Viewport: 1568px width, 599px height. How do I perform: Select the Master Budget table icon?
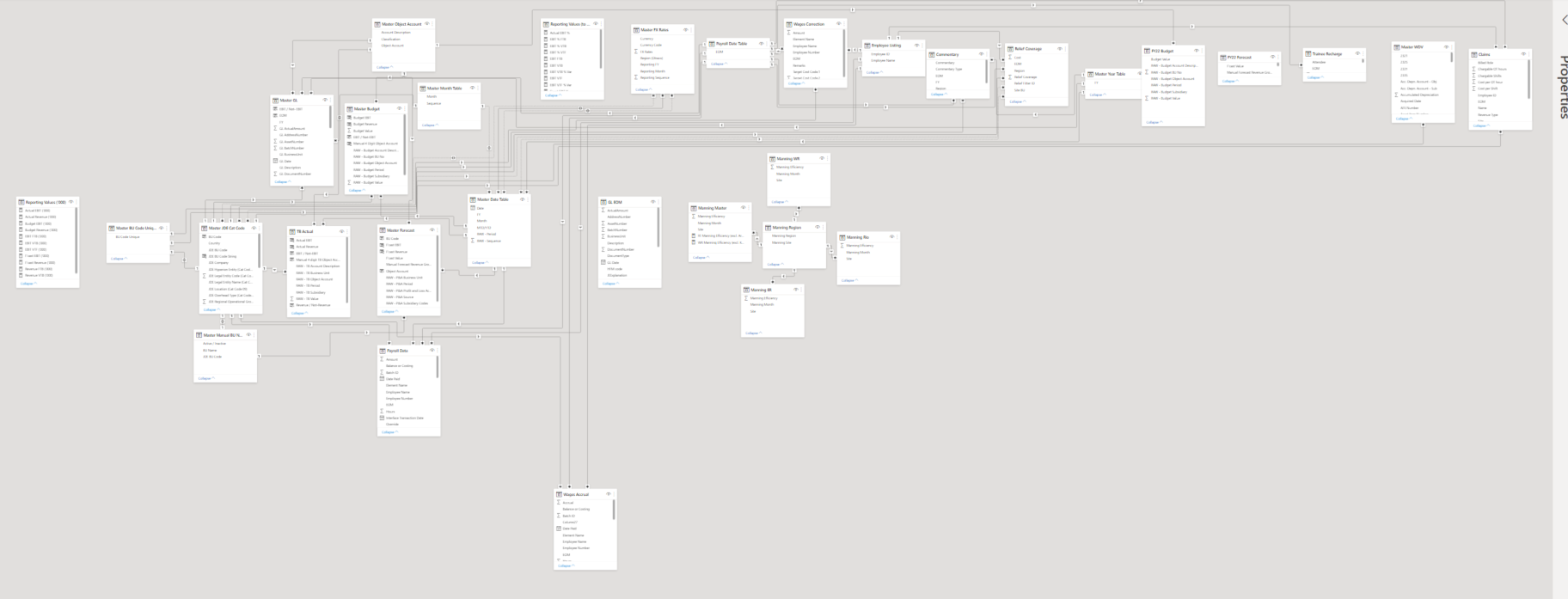coord(350,109)
